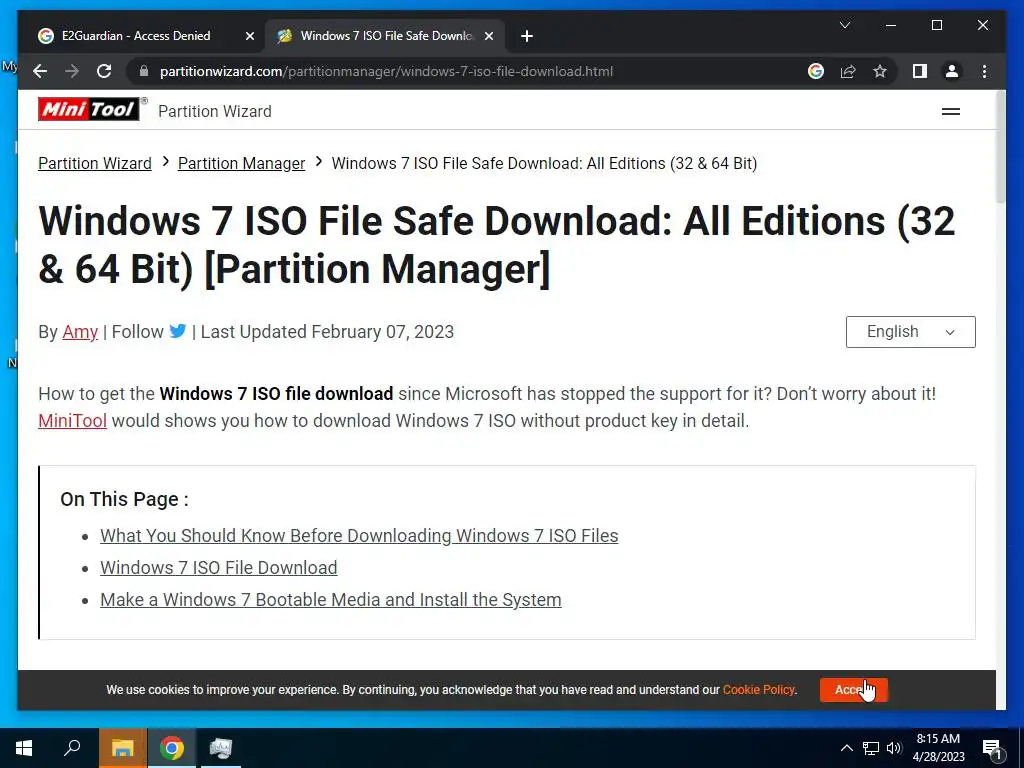Go back using the browser back arrow
This screenshot has width=1024, height=768.
pos(40,71)
